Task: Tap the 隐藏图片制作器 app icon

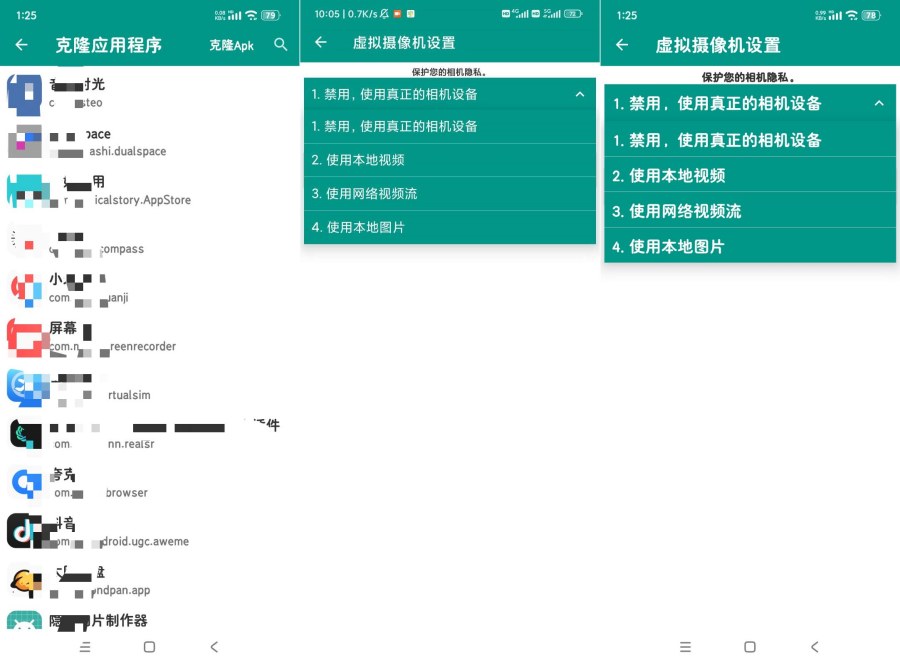Action: [25, 620]
